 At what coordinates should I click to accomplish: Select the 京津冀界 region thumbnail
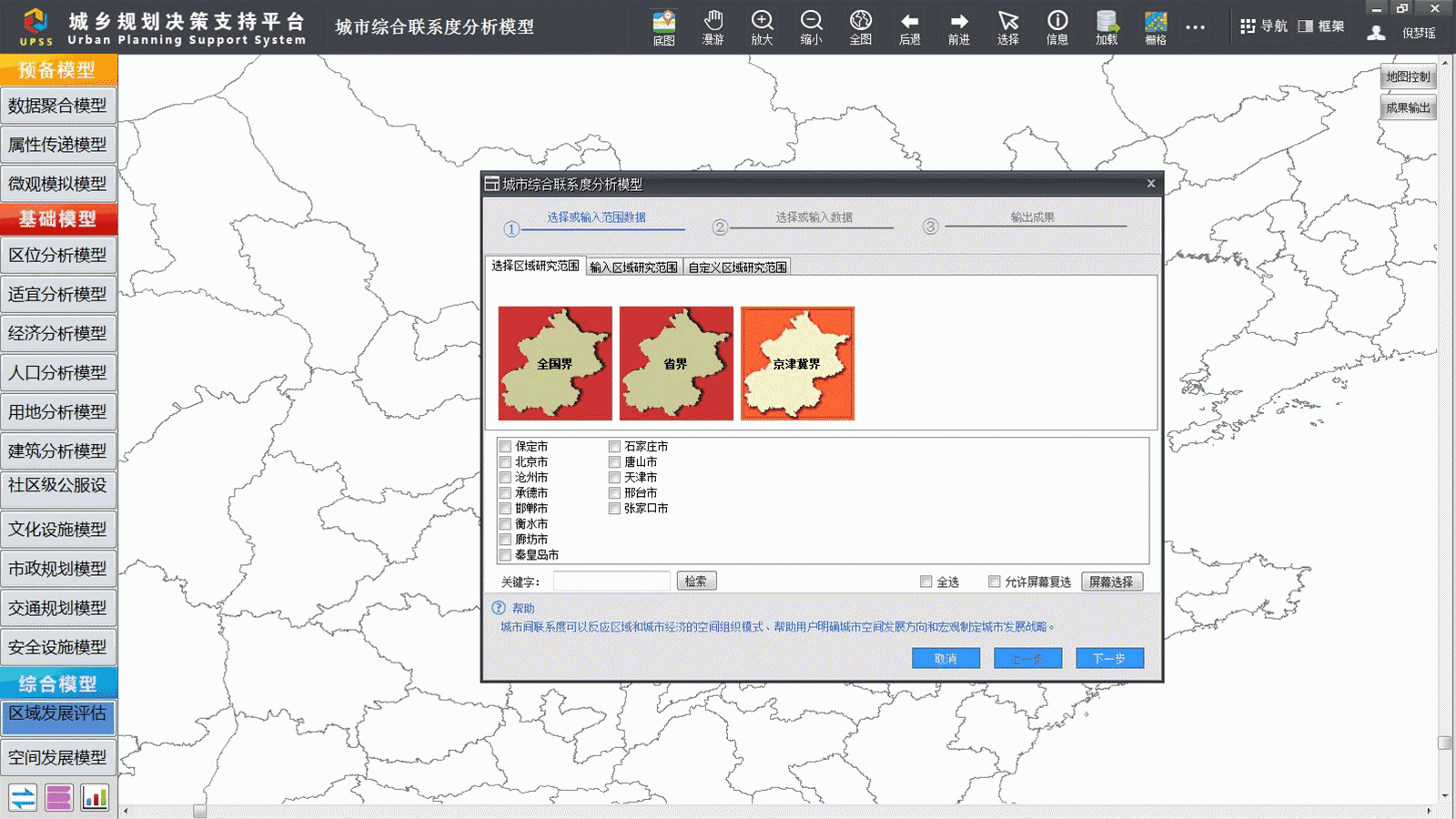(x=797, y=363)
